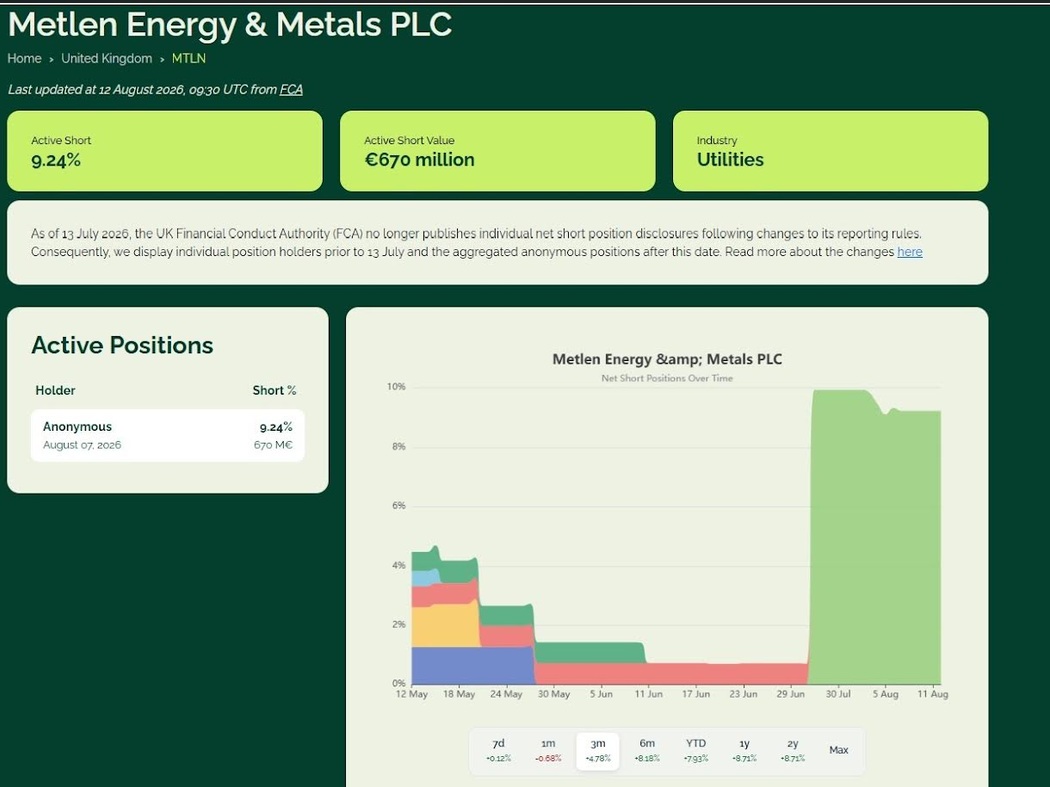Click the Holder column header
Viewport: 1050px width, 787px height.
pos(55,390)
